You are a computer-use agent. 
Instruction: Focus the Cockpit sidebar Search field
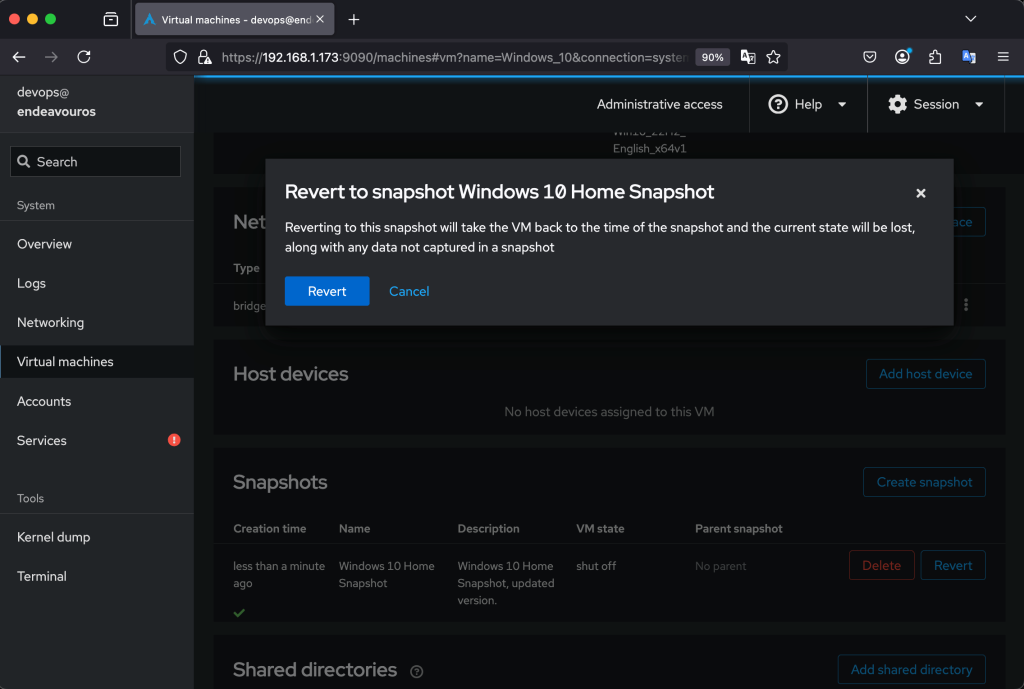(95, 161)
